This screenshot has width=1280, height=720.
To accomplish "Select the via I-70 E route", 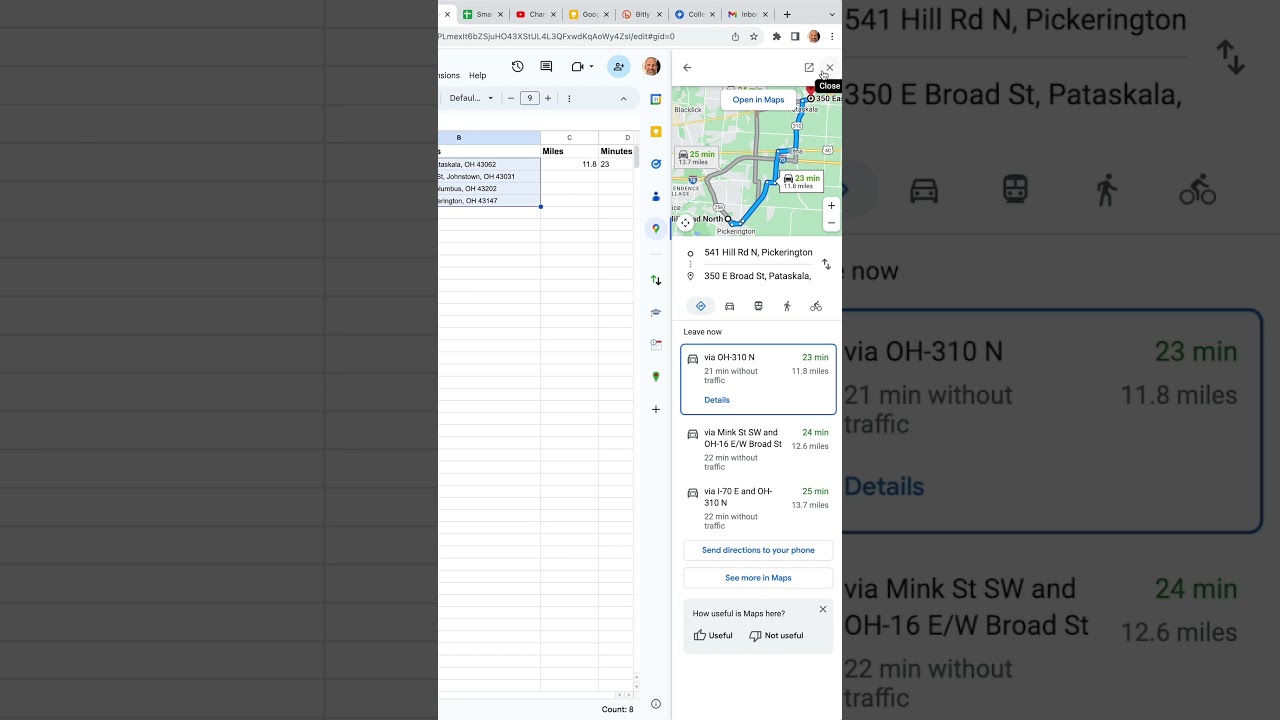I will pyautogui.click(x=758, y=510).
